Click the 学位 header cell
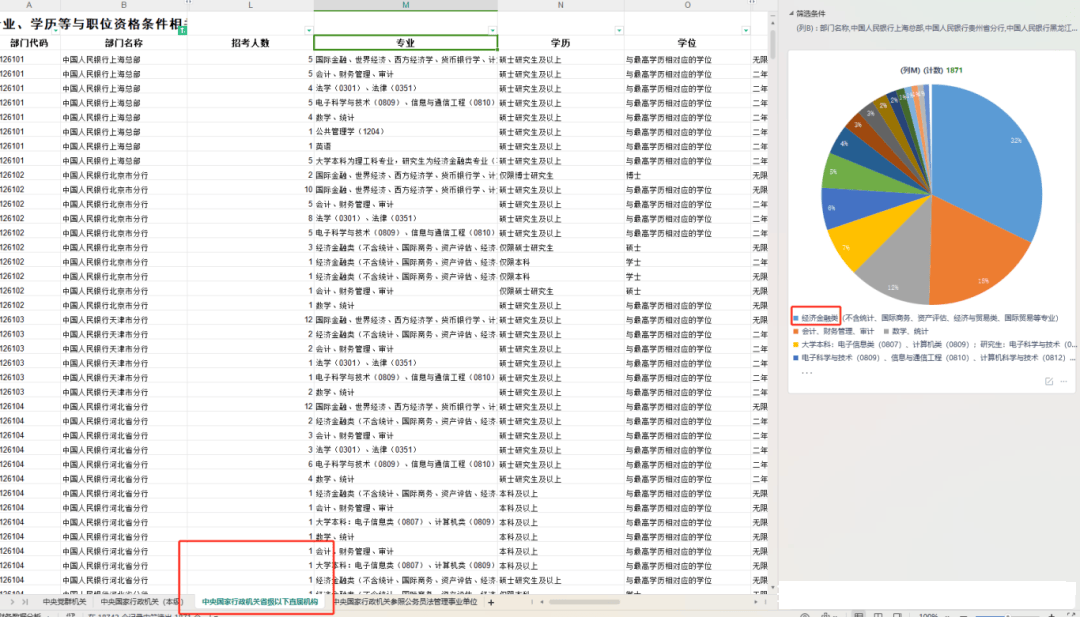Viewport: 1080px width, 617px height. pyautogui.click(x=687, y=43)
